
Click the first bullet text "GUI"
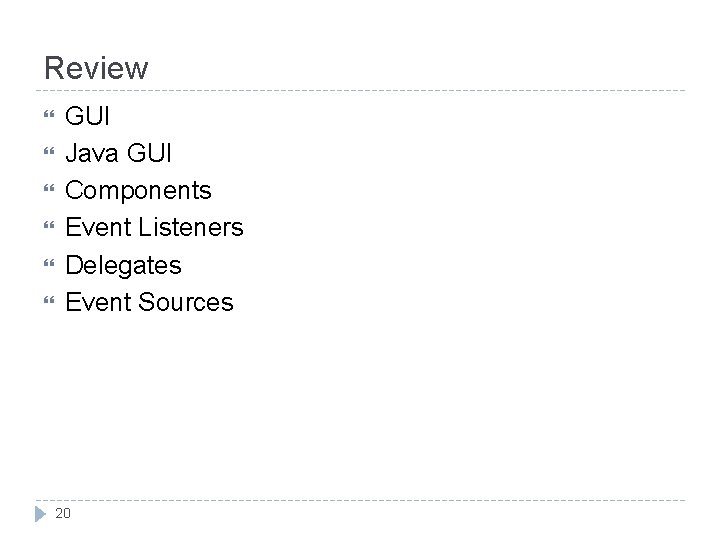click(x=87, y=117)
